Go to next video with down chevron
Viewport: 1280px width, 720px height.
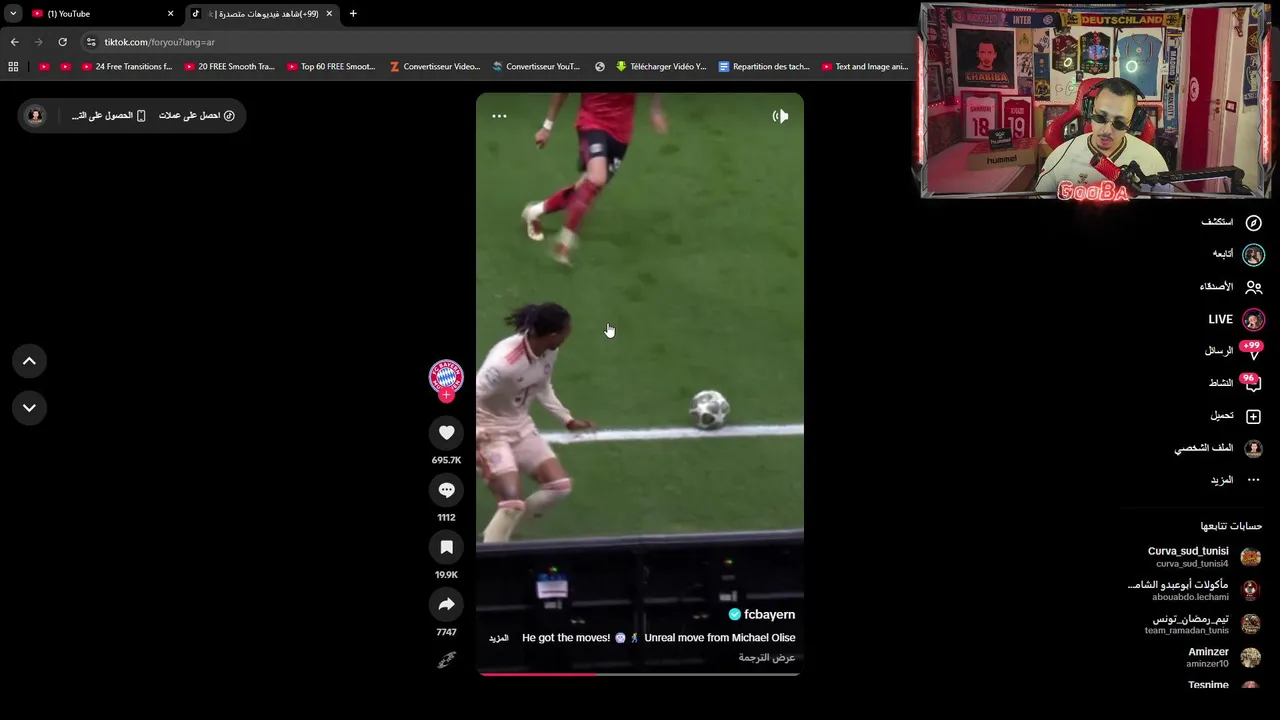point(29,408)
